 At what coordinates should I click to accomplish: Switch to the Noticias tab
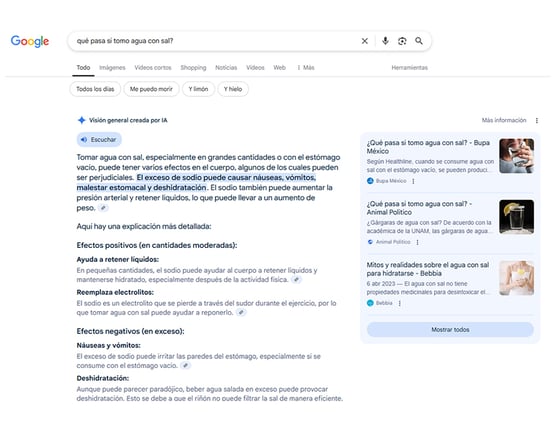click(x=226, y=68)
